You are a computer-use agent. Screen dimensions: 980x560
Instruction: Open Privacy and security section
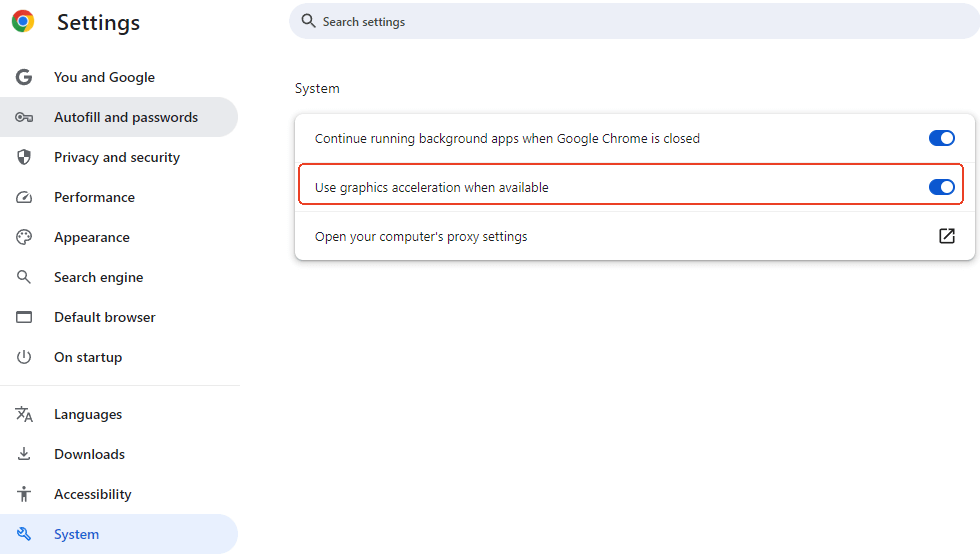pos(119,157)
